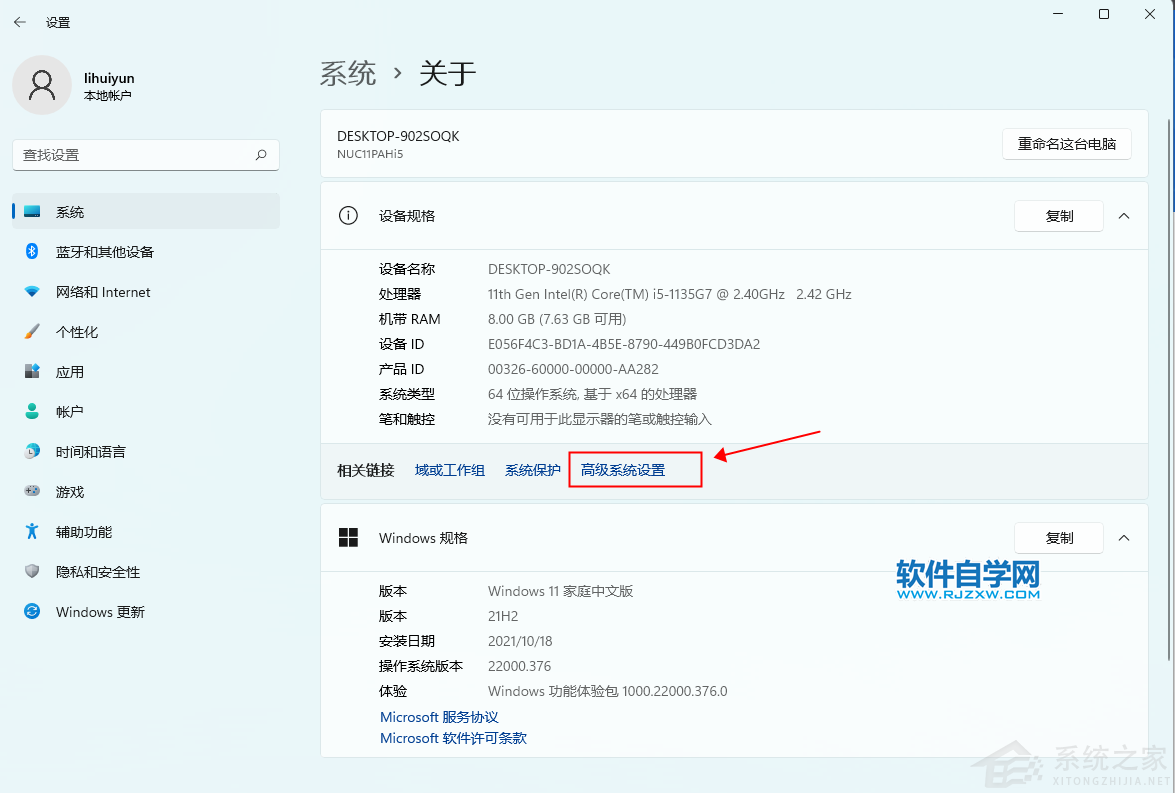Click the 64 位操作系统 system type value
Screen dimensions: 1175x793
[x=593, y=394]
